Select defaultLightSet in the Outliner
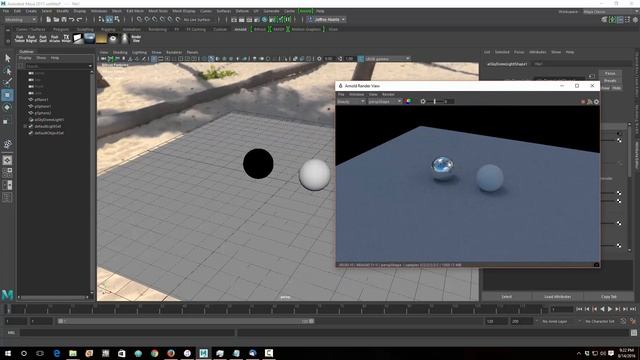The image size is (640, 360). 48,126
